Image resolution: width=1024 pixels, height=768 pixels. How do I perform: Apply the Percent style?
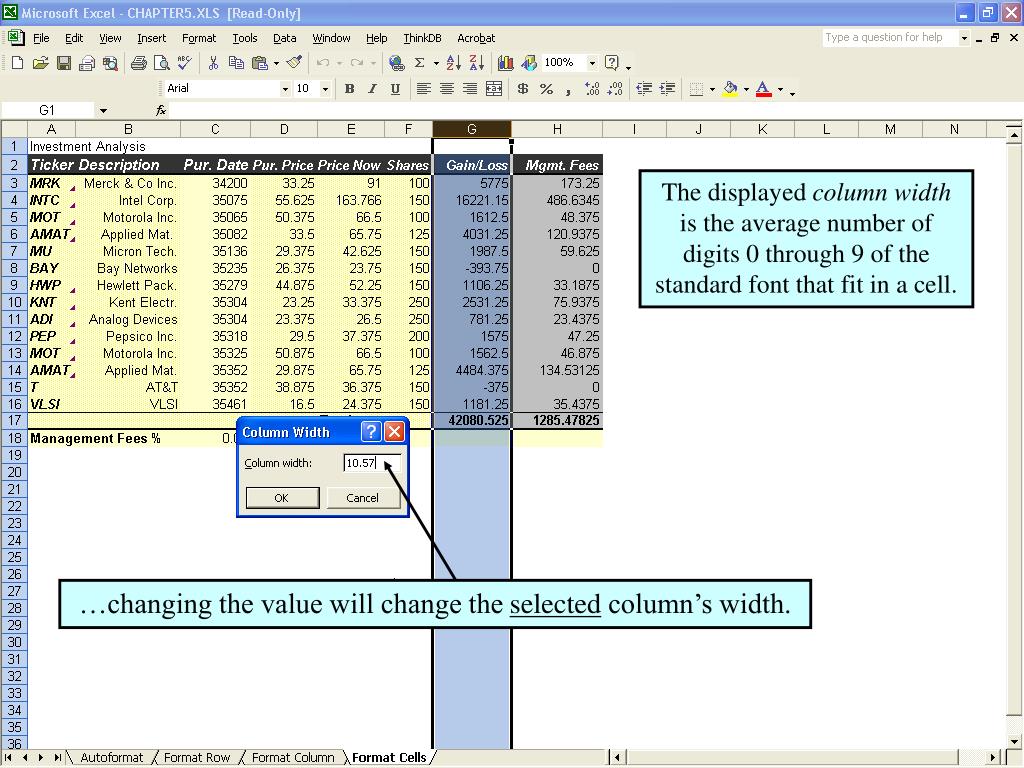[x=546, y=89]
